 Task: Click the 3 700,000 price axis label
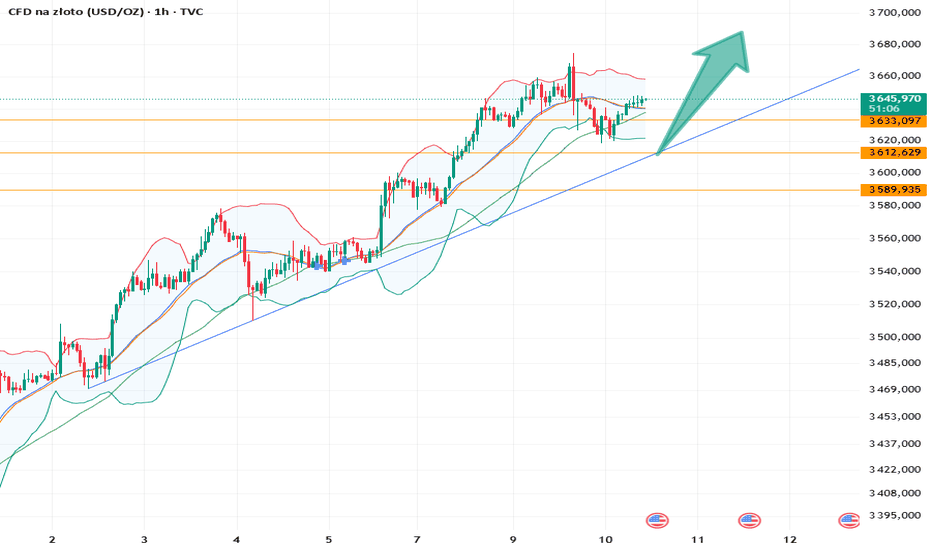click(x=895, y=12)
